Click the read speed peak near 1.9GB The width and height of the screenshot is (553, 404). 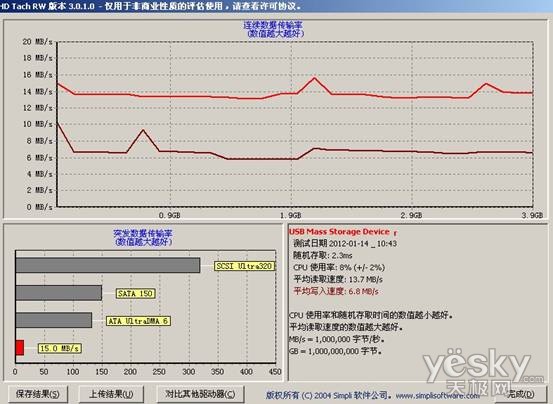tap(314, 78)
